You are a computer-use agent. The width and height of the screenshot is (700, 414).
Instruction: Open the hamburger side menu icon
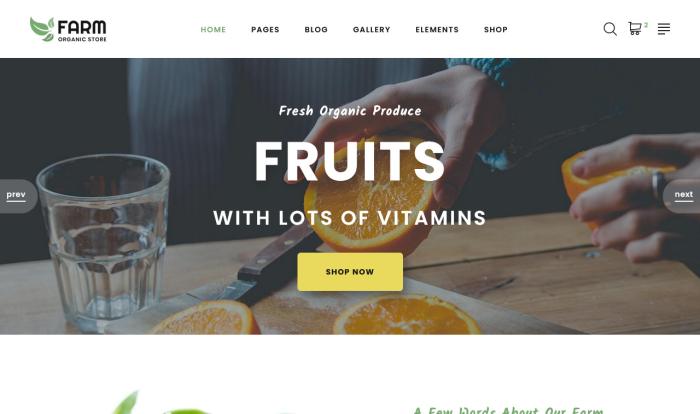coord(663,29)
